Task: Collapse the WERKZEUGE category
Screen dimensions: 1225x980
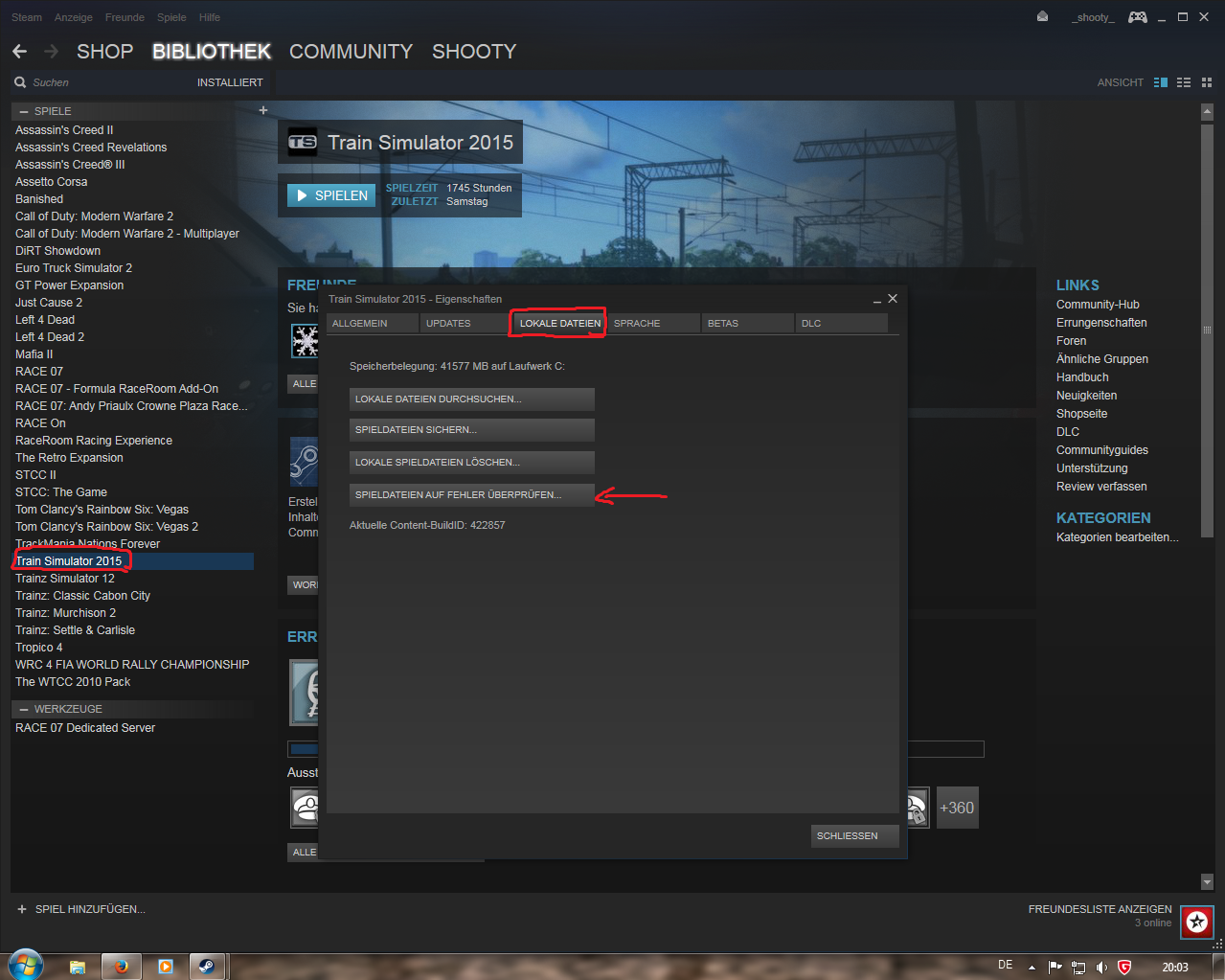Action: (x=24, y=709)
